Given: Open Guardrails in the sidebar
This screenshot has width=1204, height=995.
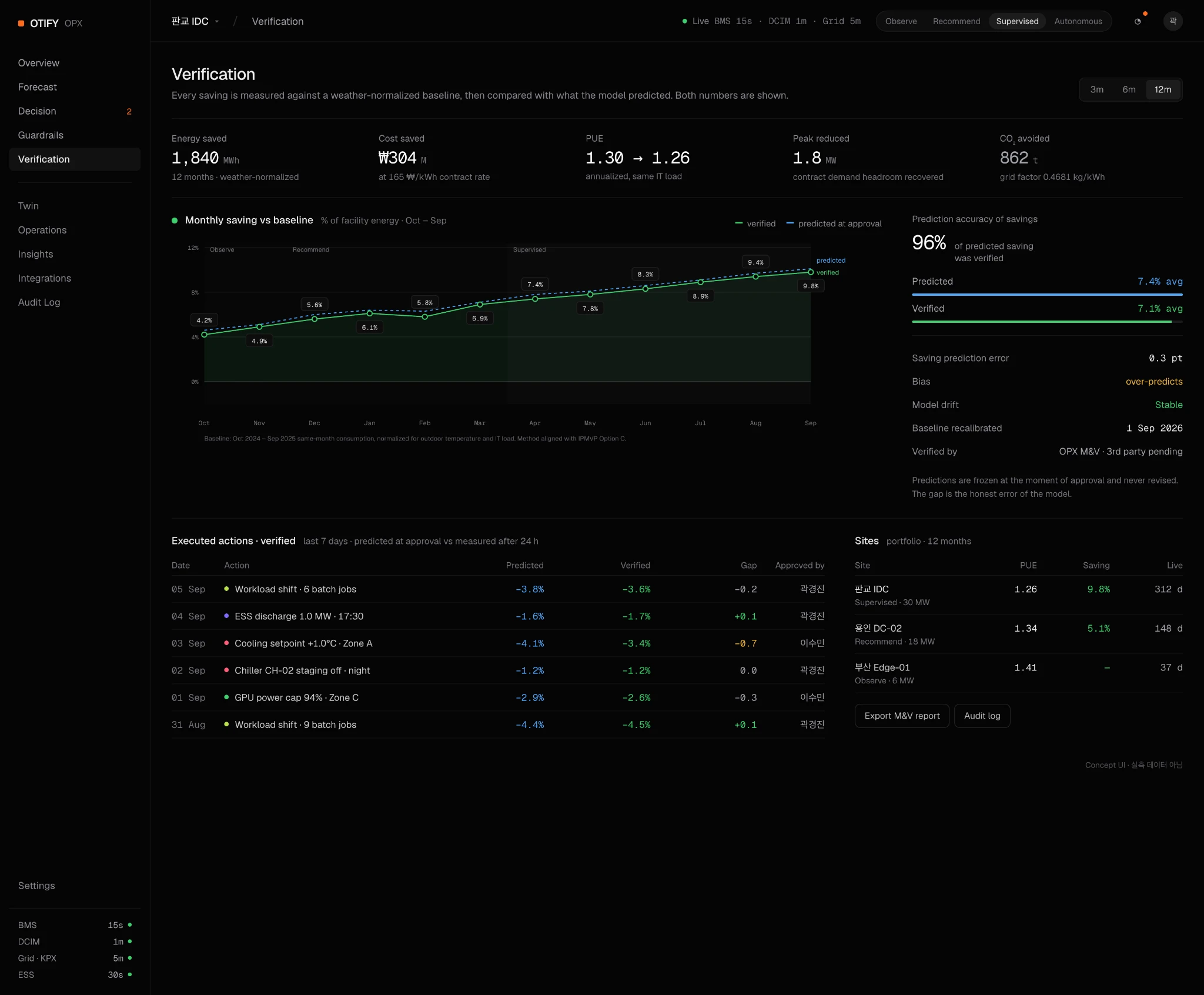Looking at the screenshot, I should [x=75, y=135].
